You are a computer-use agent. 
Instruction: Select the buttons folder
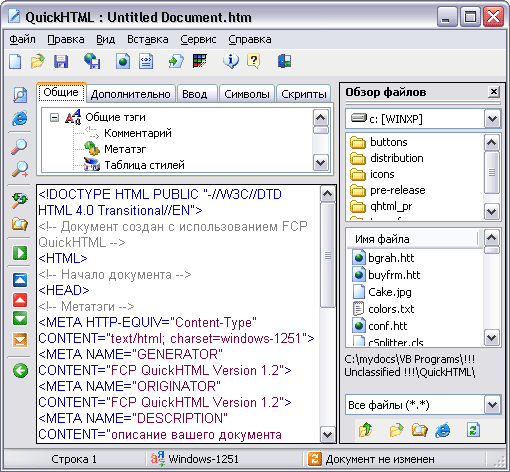pyautogui.click(x=389, y=142)
